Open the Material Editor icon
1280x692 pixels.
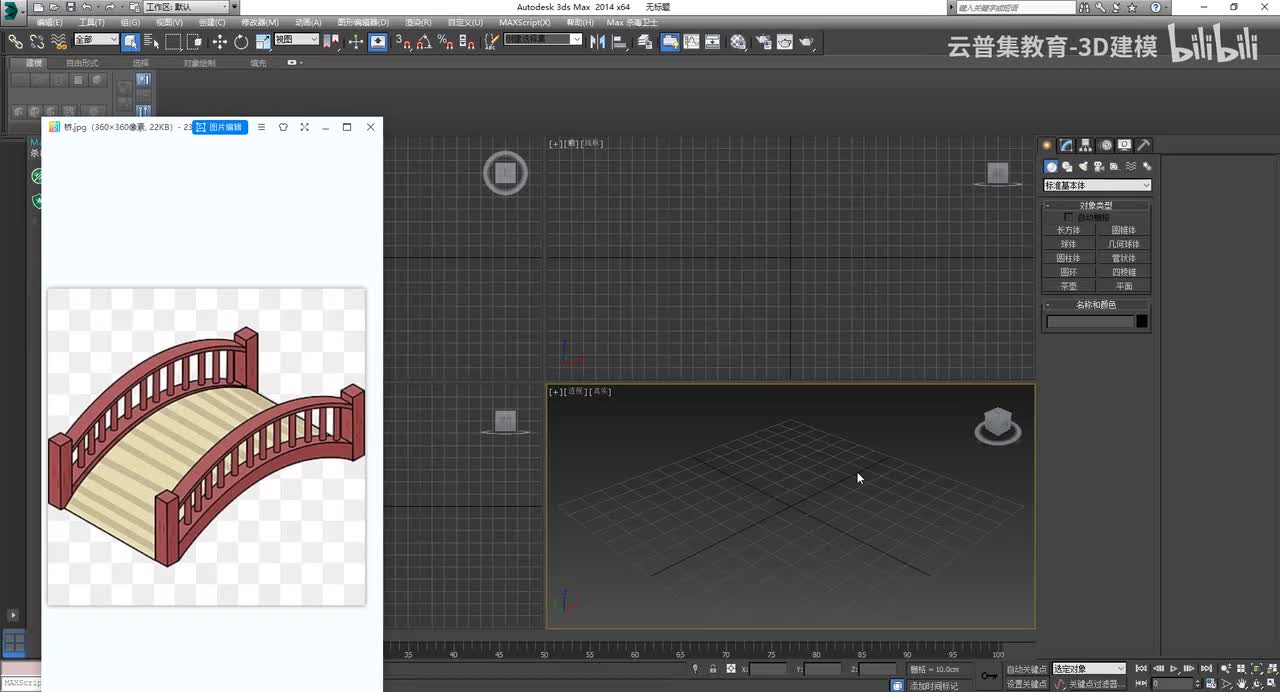[738, 42]
